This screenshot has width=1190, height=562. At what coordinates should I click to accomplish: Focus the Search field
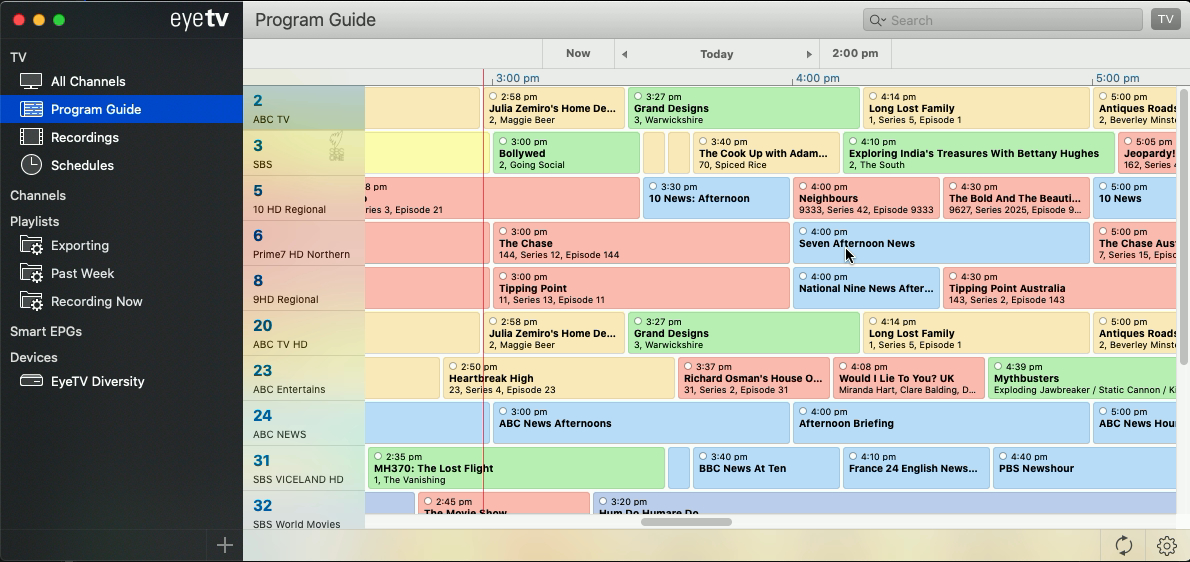click(x=1003, y=20)
